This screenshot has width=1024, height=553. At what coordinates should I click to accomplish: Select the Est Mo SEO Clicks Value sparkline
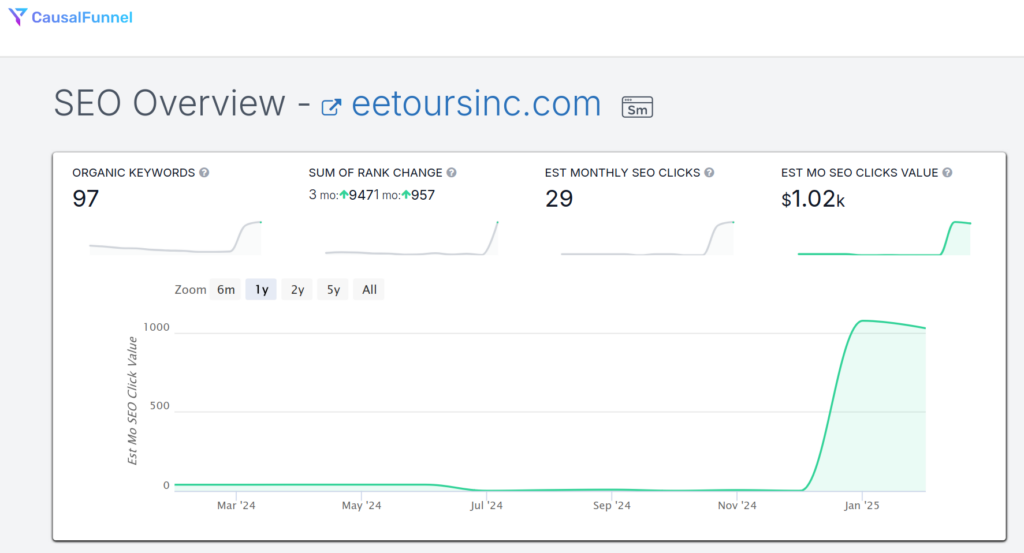tap(884, 238)
